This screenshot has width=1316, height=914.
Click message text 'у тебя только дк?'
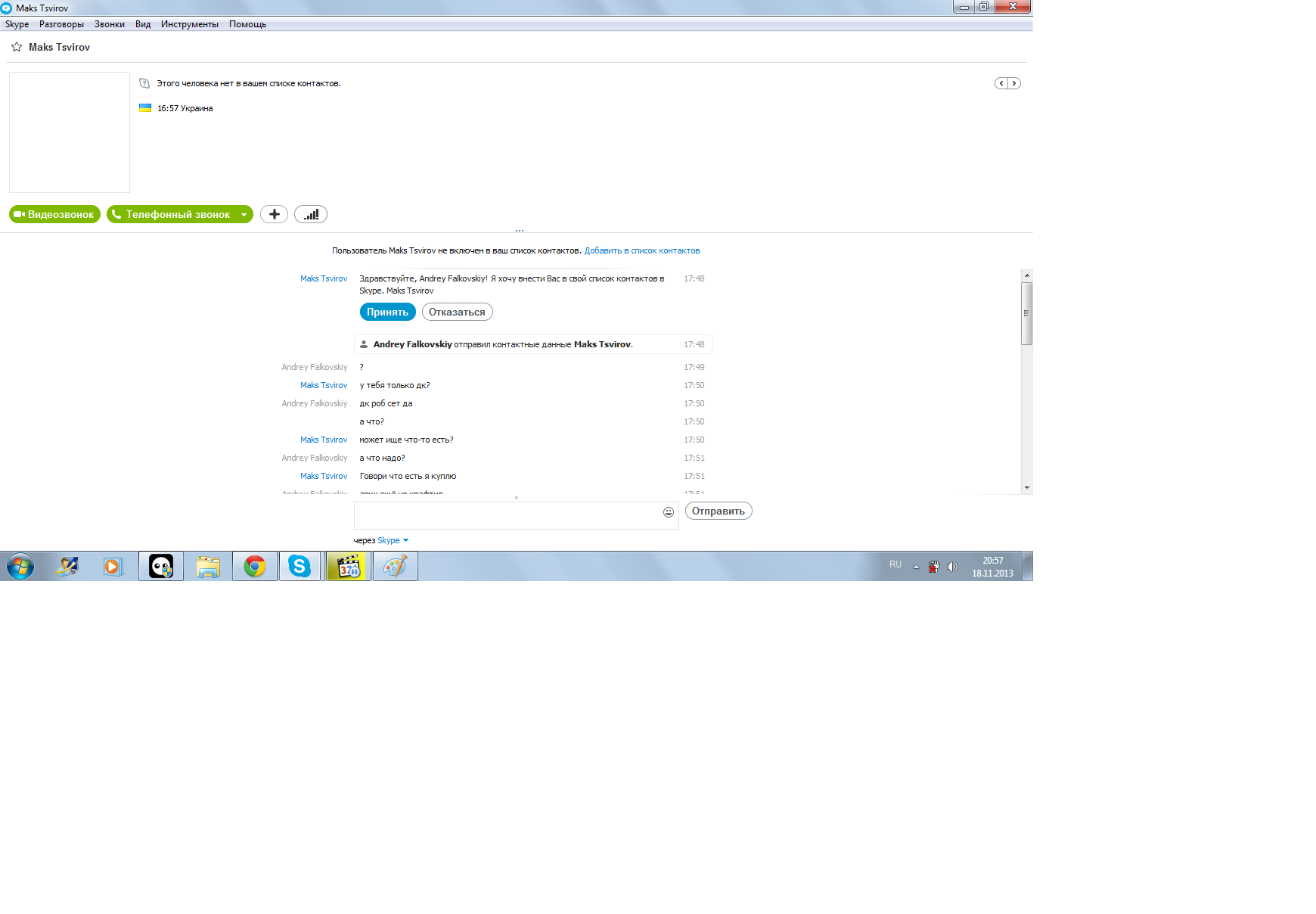395,385
